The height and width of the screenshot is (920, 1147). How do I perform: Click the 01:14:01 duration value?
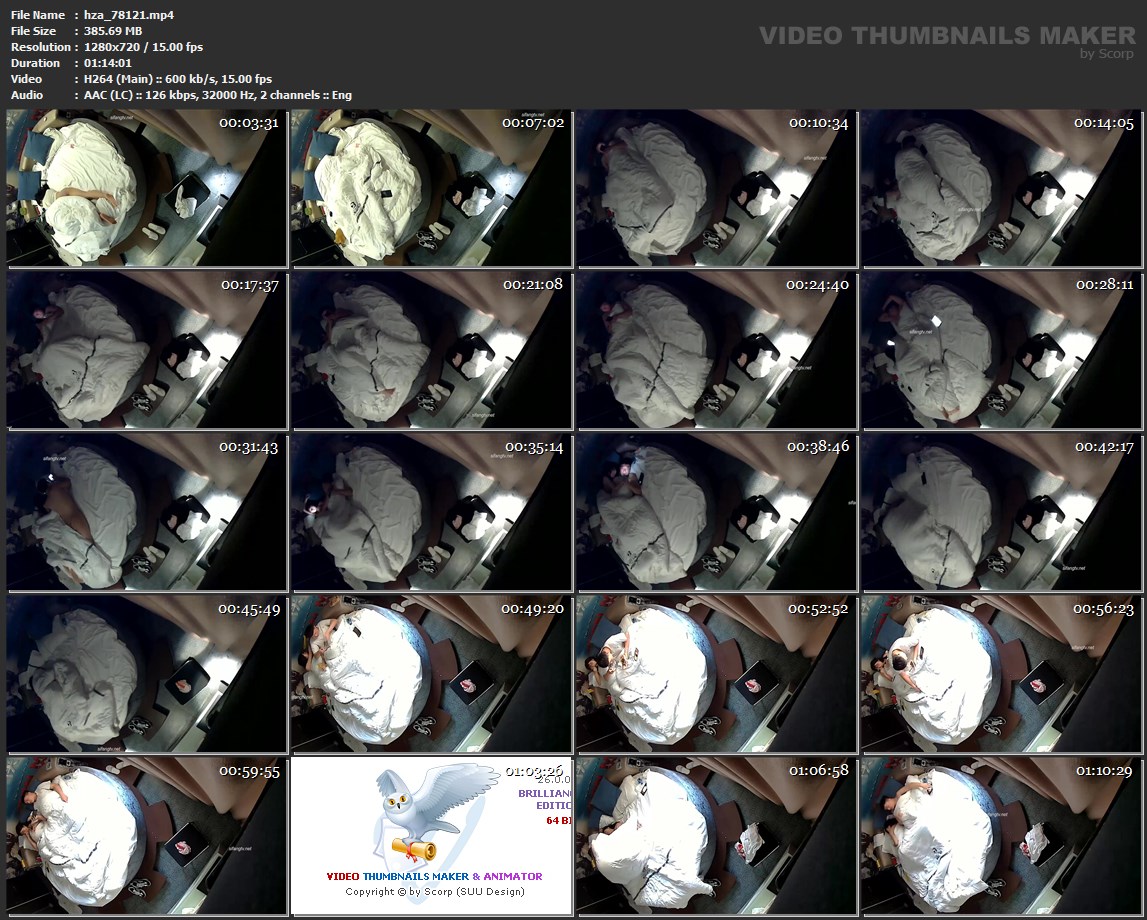[108, 63]
